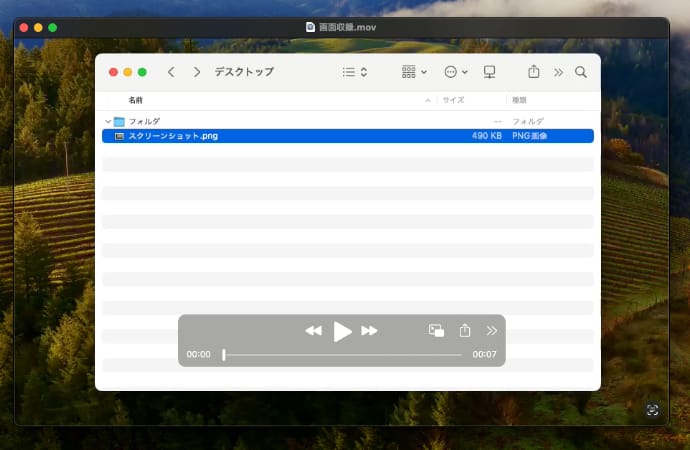Sort by the サイズ column header
Viewport: 690px width, 450px height.
[x=453, y=100]
